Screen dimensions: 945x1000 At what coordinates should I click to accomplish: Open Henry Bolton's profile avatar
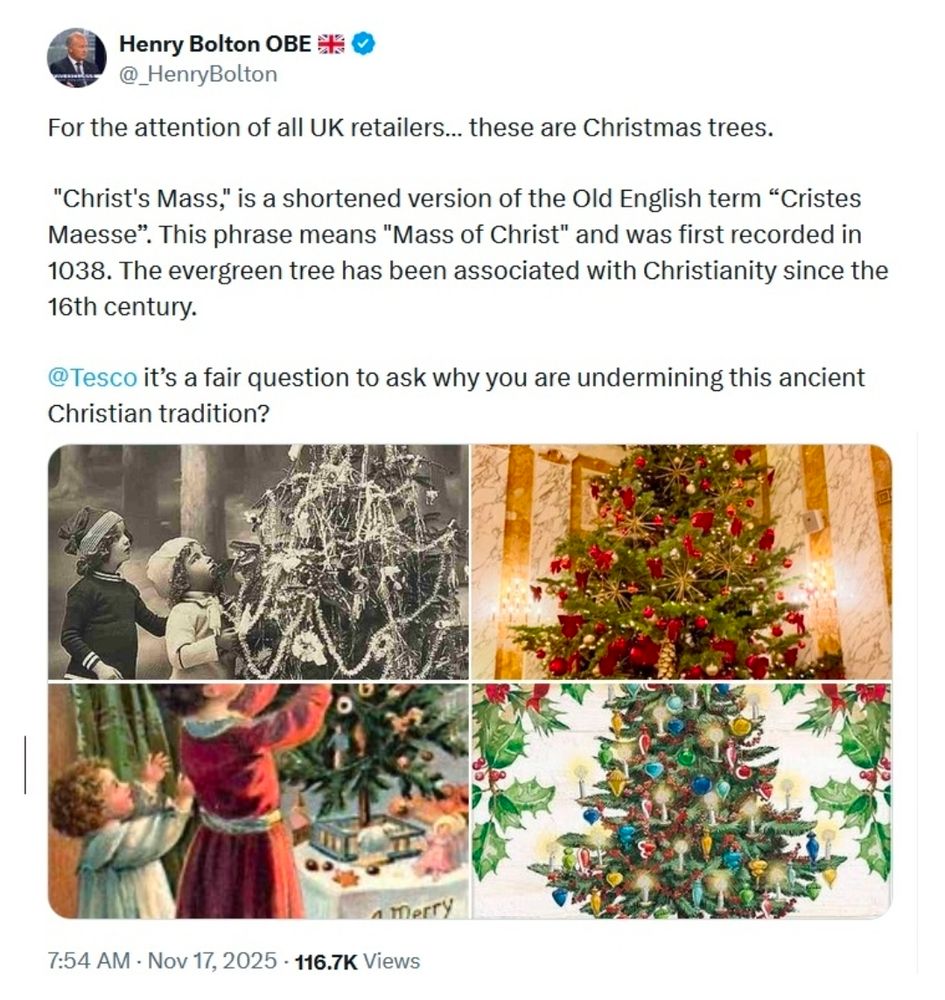77,58
